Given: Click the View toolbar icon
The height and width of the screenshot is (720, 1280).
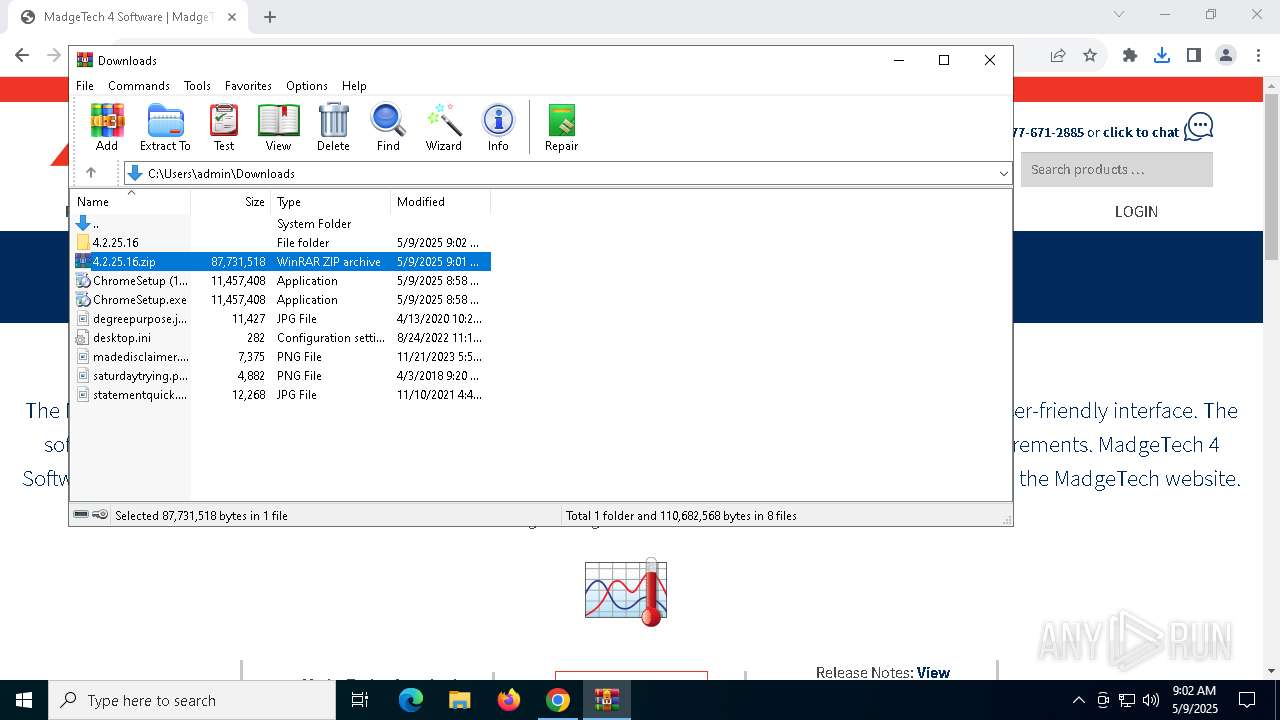Looking at the screenshot, I should (x=278, y=127).
